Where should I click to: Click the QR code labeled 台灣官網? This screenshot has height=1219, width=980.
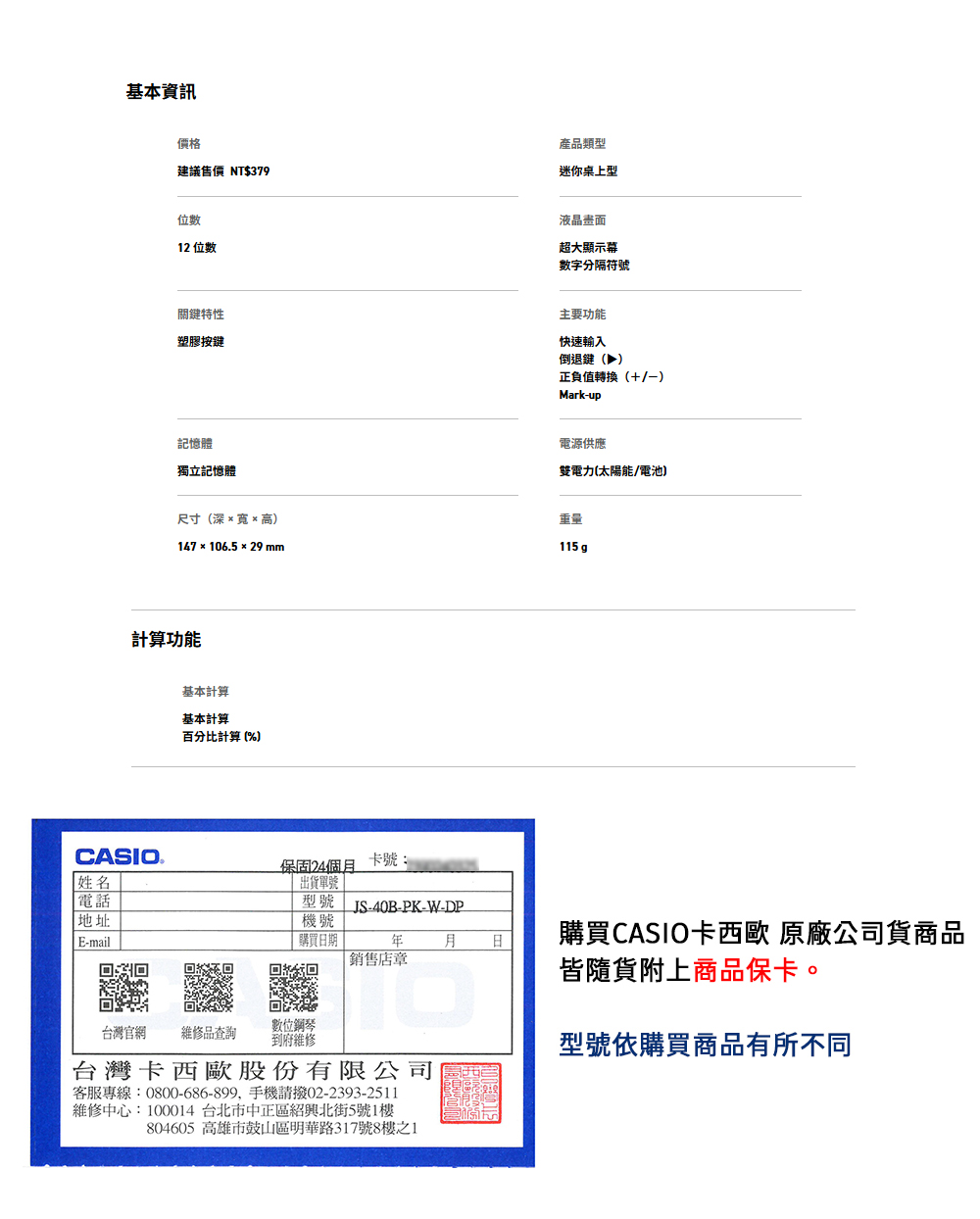(123, 987)
